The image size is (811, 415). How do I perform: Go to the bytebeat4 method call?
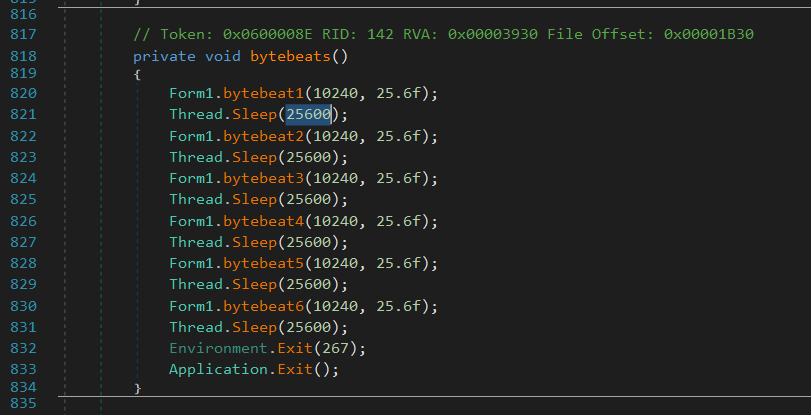(264, 221)
